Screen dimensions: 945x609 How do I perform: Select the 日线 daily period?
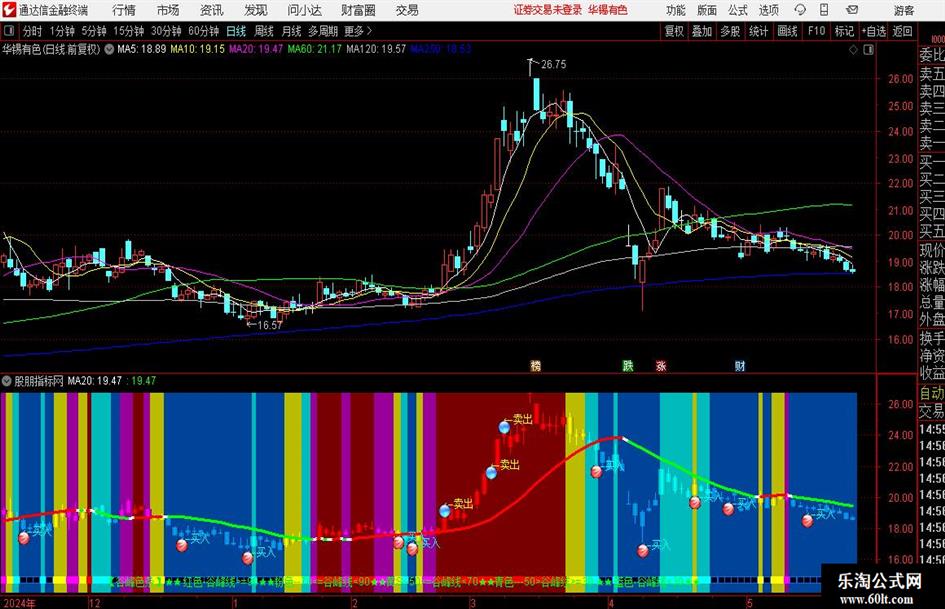tap(236, 31)
